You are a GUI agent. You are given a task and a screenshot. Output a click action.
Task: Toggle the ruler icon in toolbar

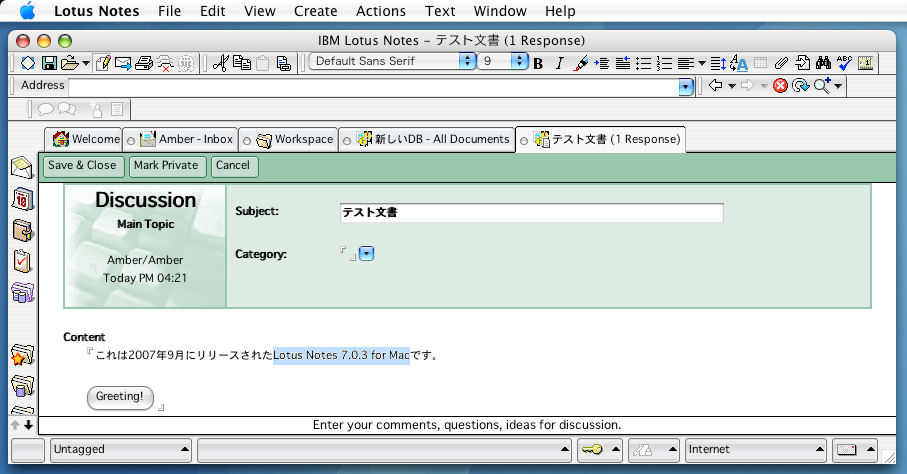tap(866, 63)
